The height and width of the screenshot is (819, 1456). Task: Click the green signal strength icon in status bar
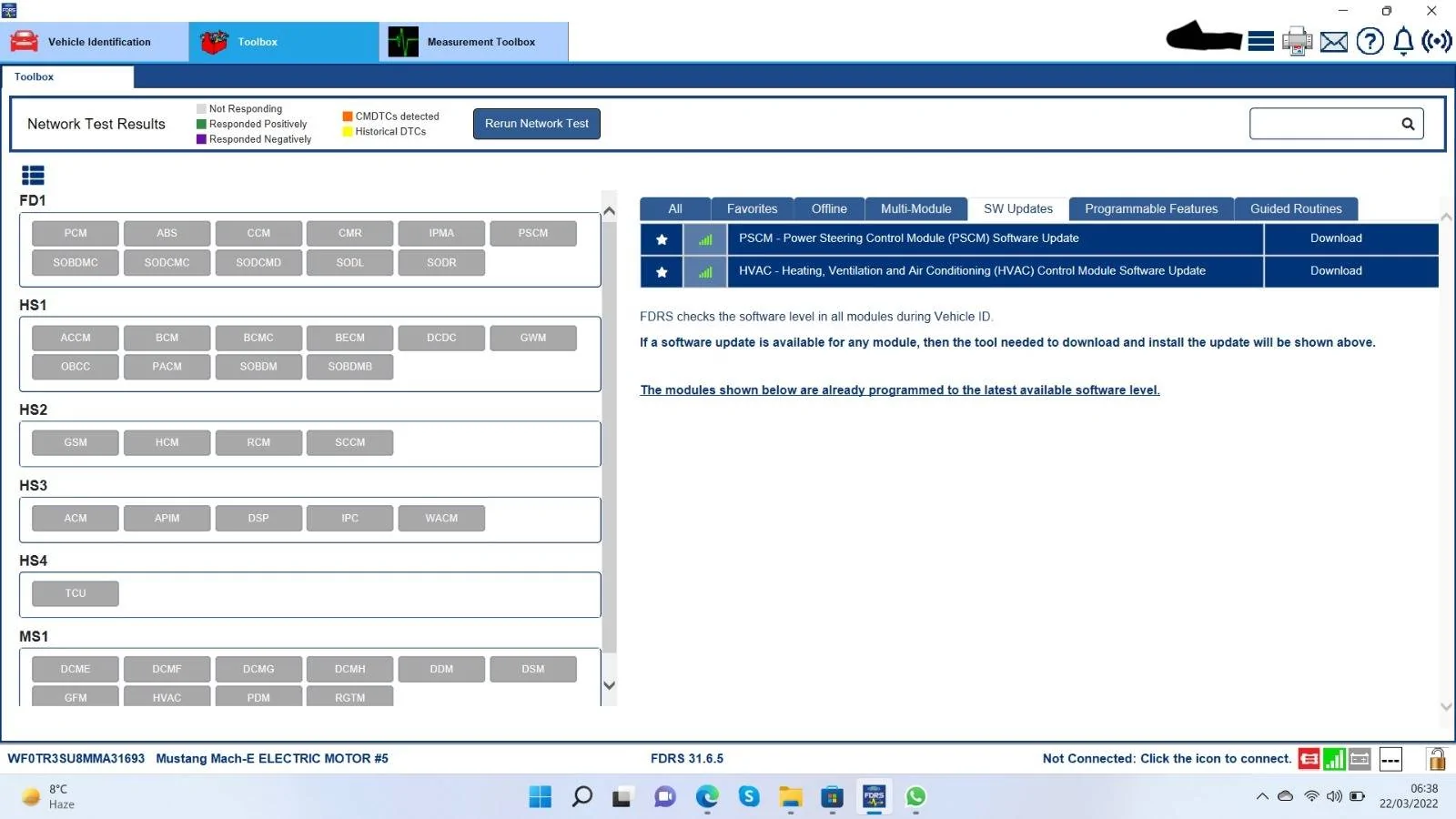1334,758
